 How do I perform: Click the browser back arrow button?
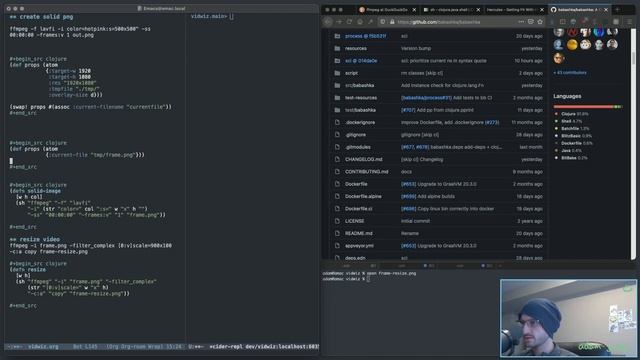(x=328, y=22)
